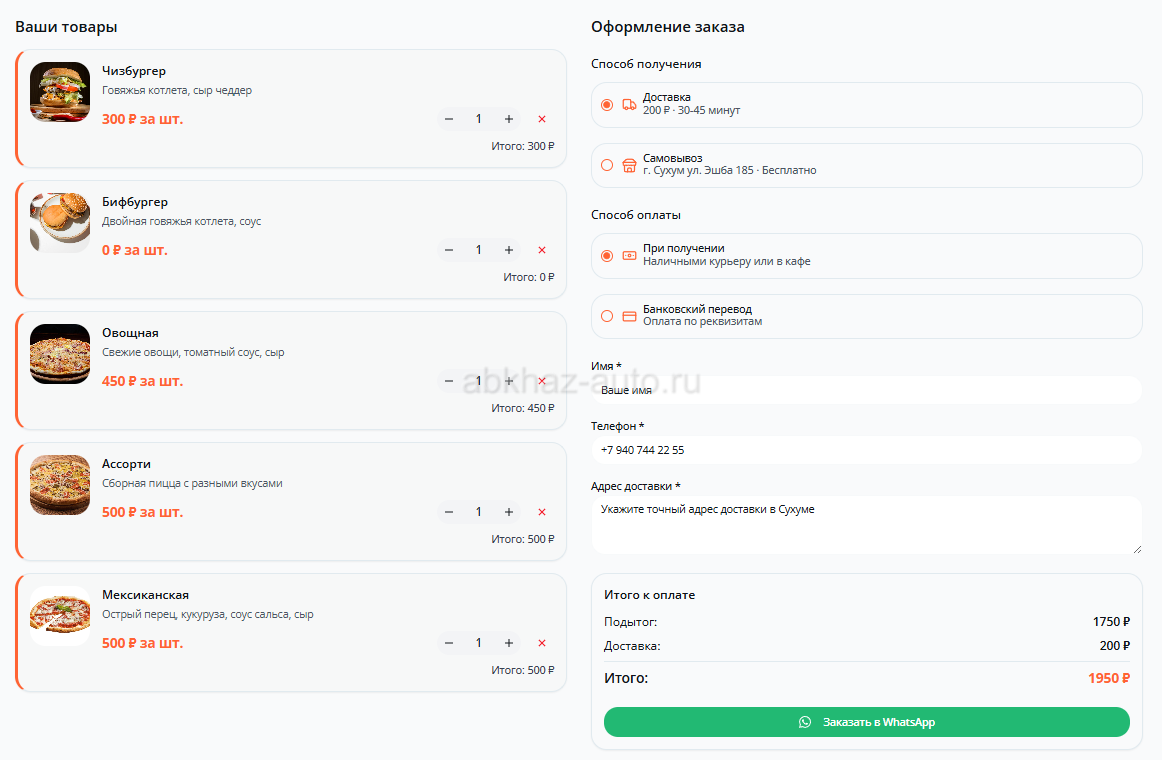This screenshot has height=760, width=1162.
Task: Click plus icon for Мексиканская pizza
Action: click(x=509, y=643)
